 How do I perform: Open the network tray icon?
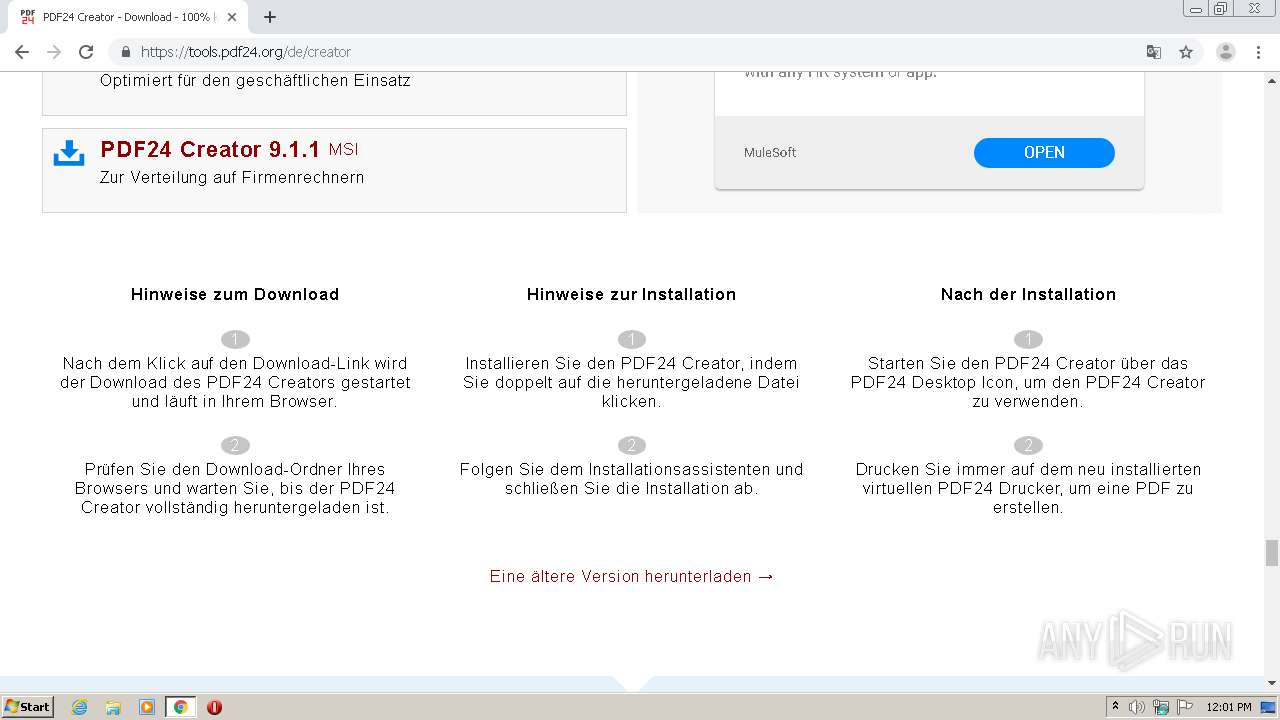pyautogui.click(x=1161, y=707)
